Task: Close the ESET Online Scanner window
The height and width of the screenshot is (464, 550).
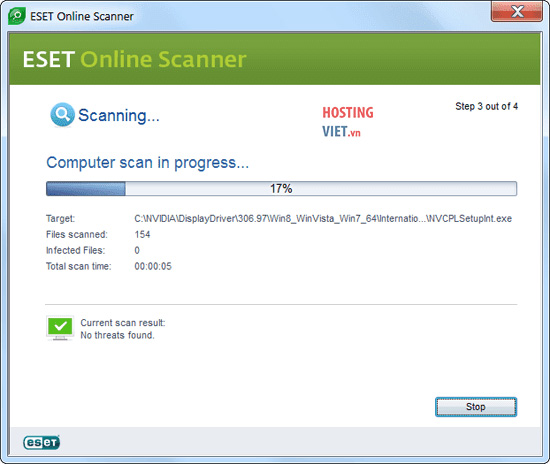Action: [x=517, y=12]
